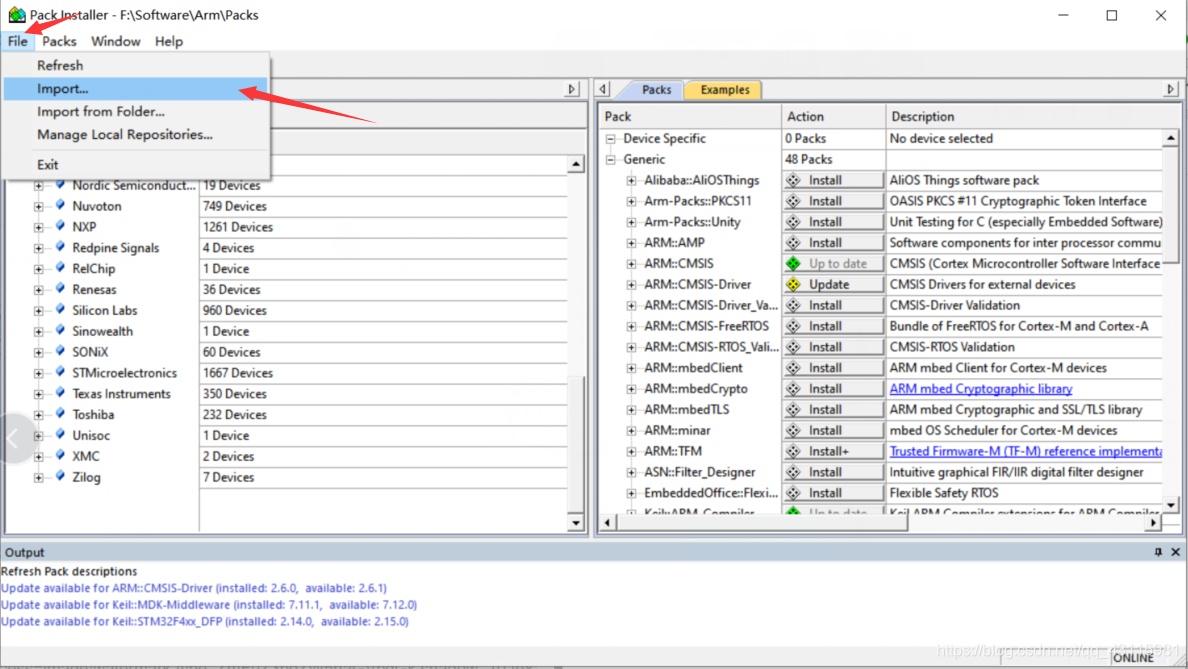Screen dimensions: 1188x669
Task: Click the Pack column header
Action: tap(690, 116)
